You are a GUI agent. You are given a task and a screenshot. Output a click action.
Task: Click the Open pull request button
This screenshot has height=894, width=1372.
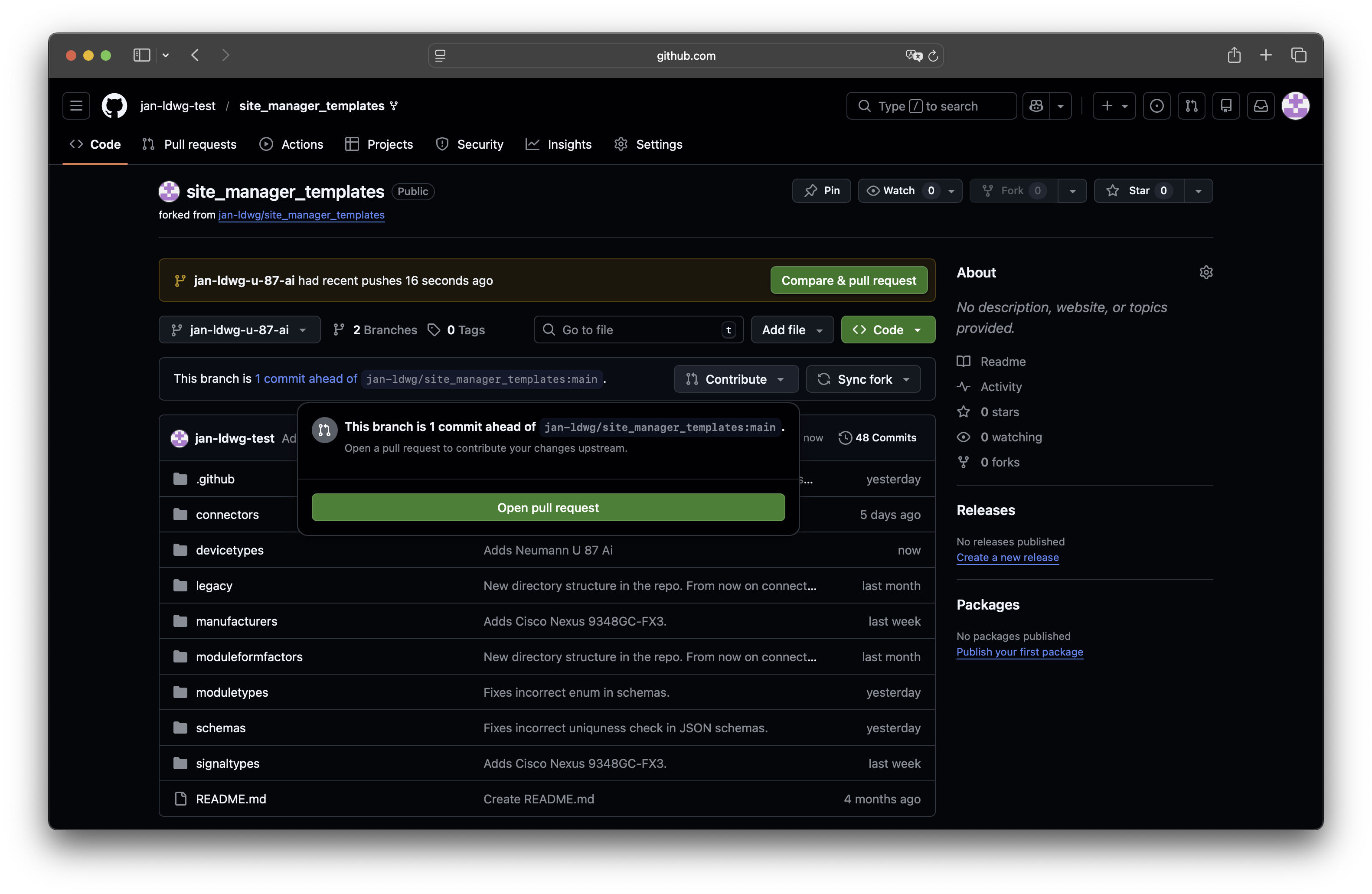548,507
